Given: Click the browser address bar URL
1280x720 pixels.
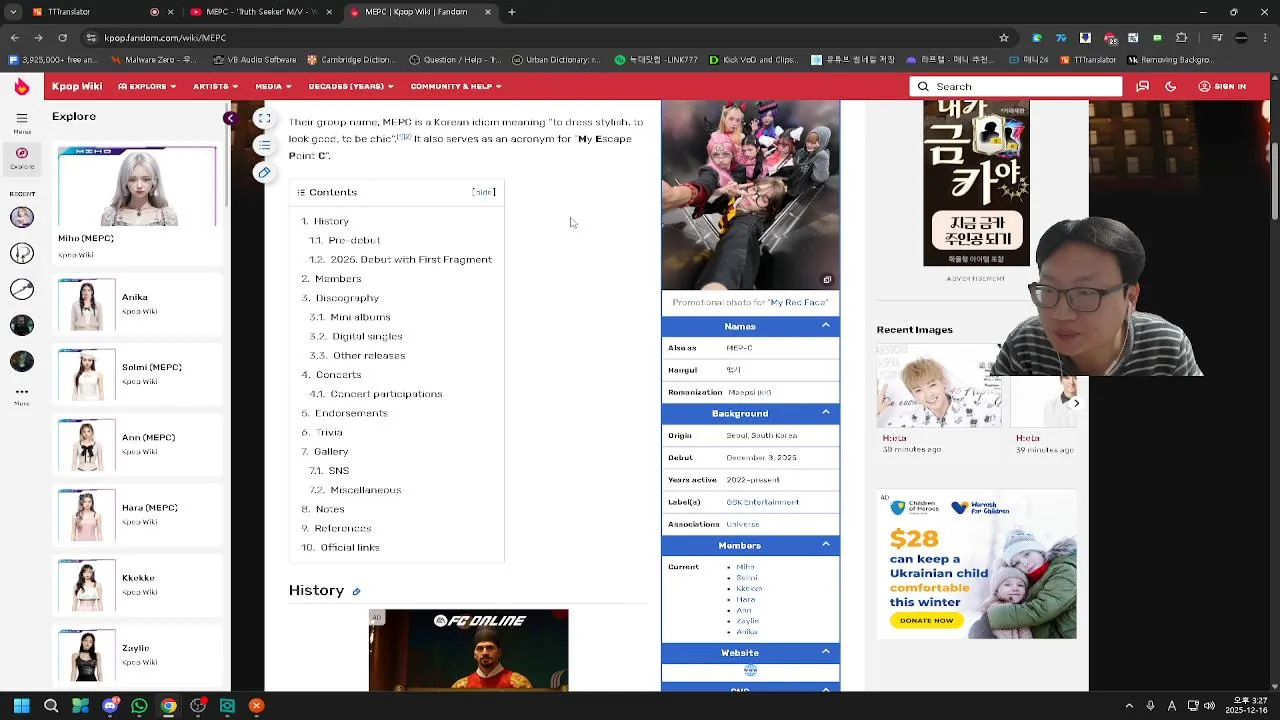Looking at the screenshot, I should [166, 38].
